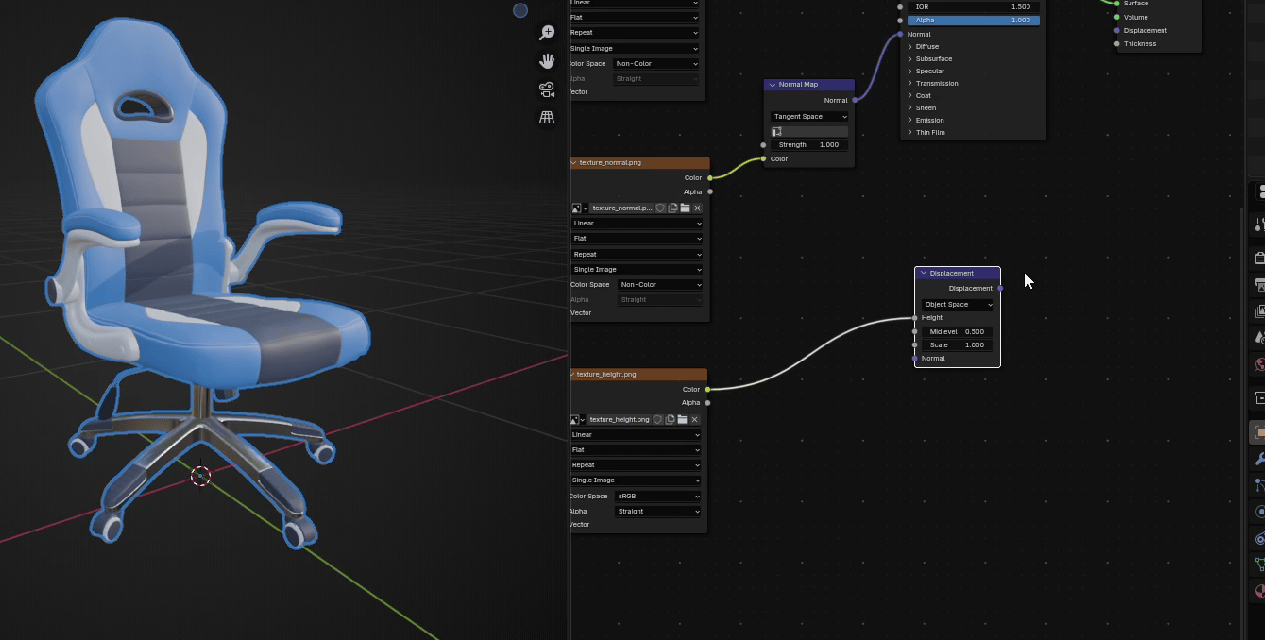The image size is (1265, 640).
Task: Unlink texture_height.png with the X icon
Action: tap(695, 420)
